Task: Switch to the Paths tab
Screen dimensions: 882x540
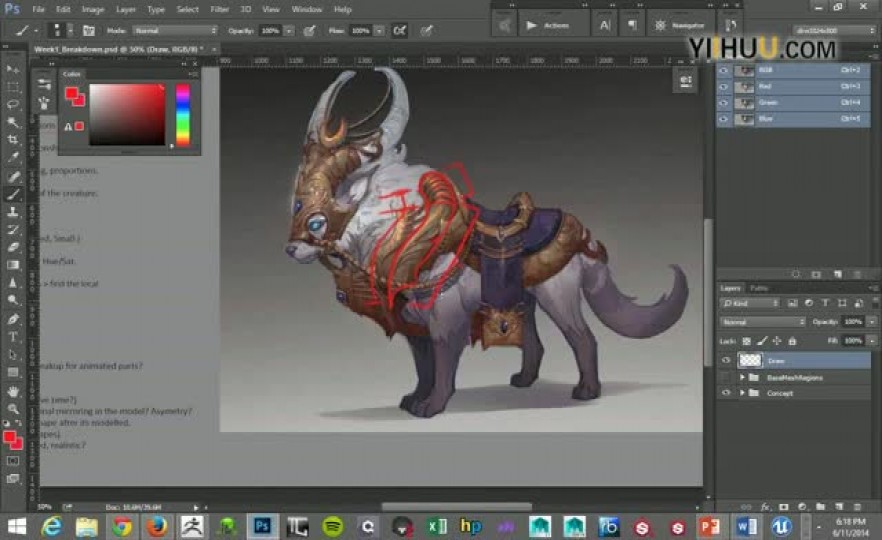Action: (x=759, y=288)
